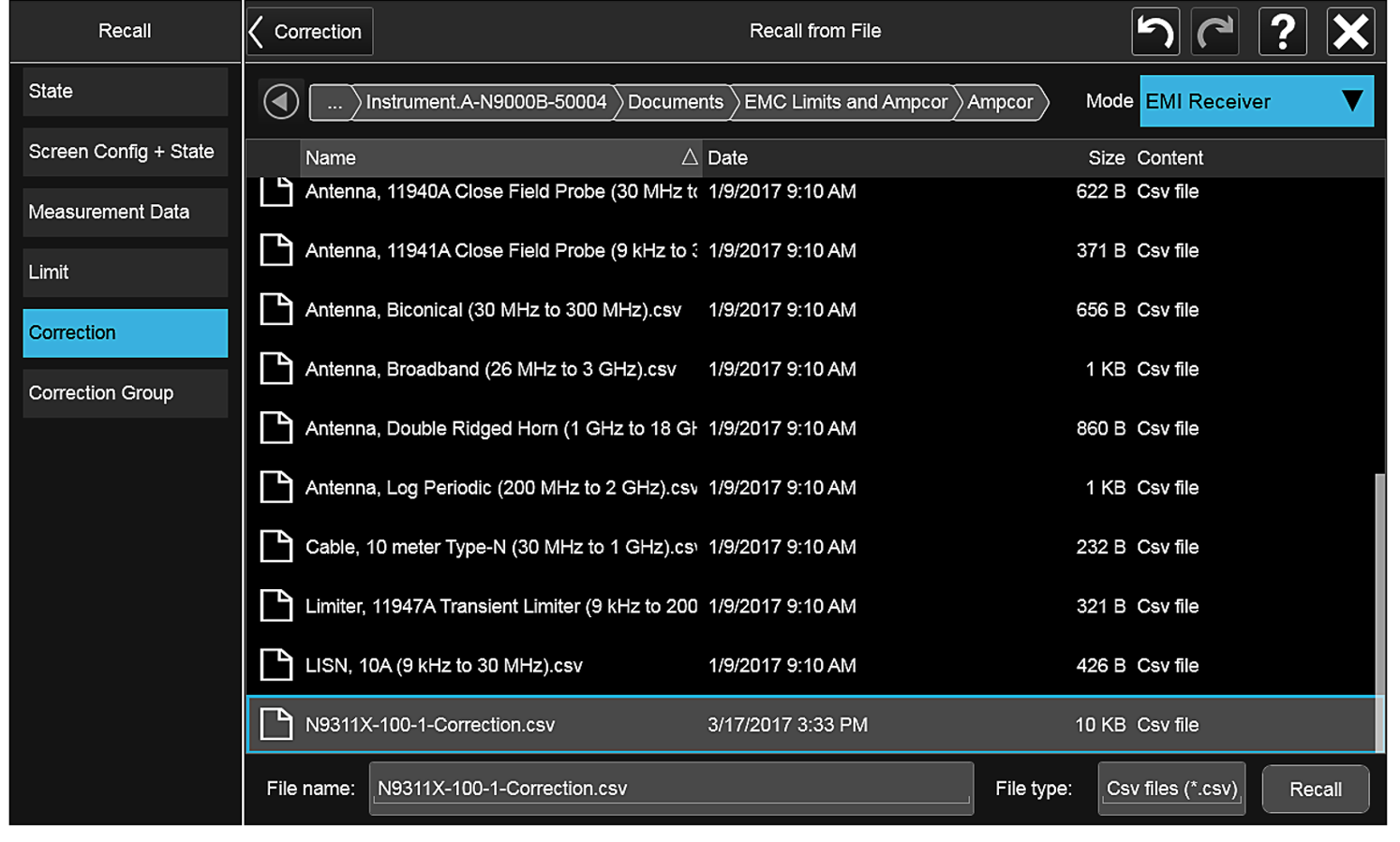Select the Correction recall option
This screenshot has width=1400, height=842.
click(126, 333)
